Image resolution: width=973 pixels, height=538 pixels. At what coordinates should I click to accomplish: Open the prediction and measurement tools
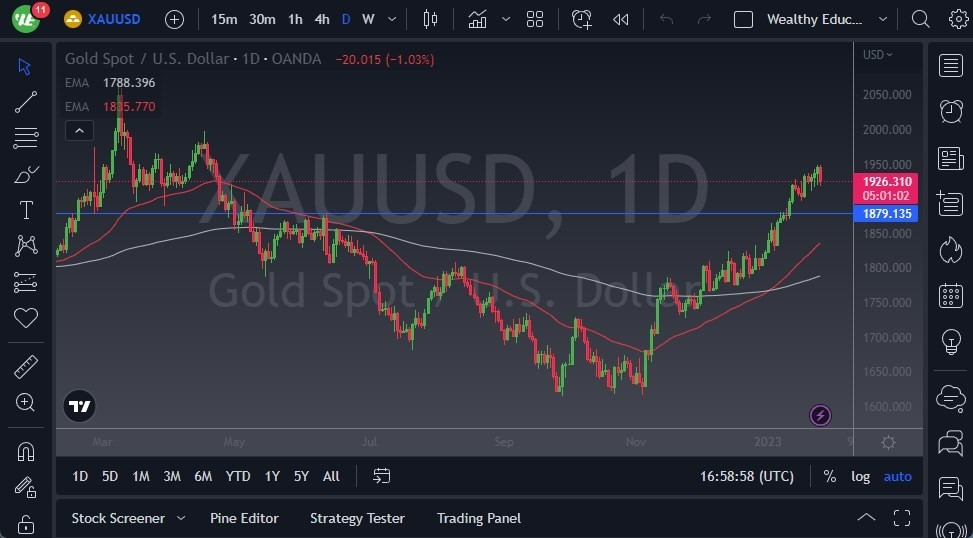[25, 282]
